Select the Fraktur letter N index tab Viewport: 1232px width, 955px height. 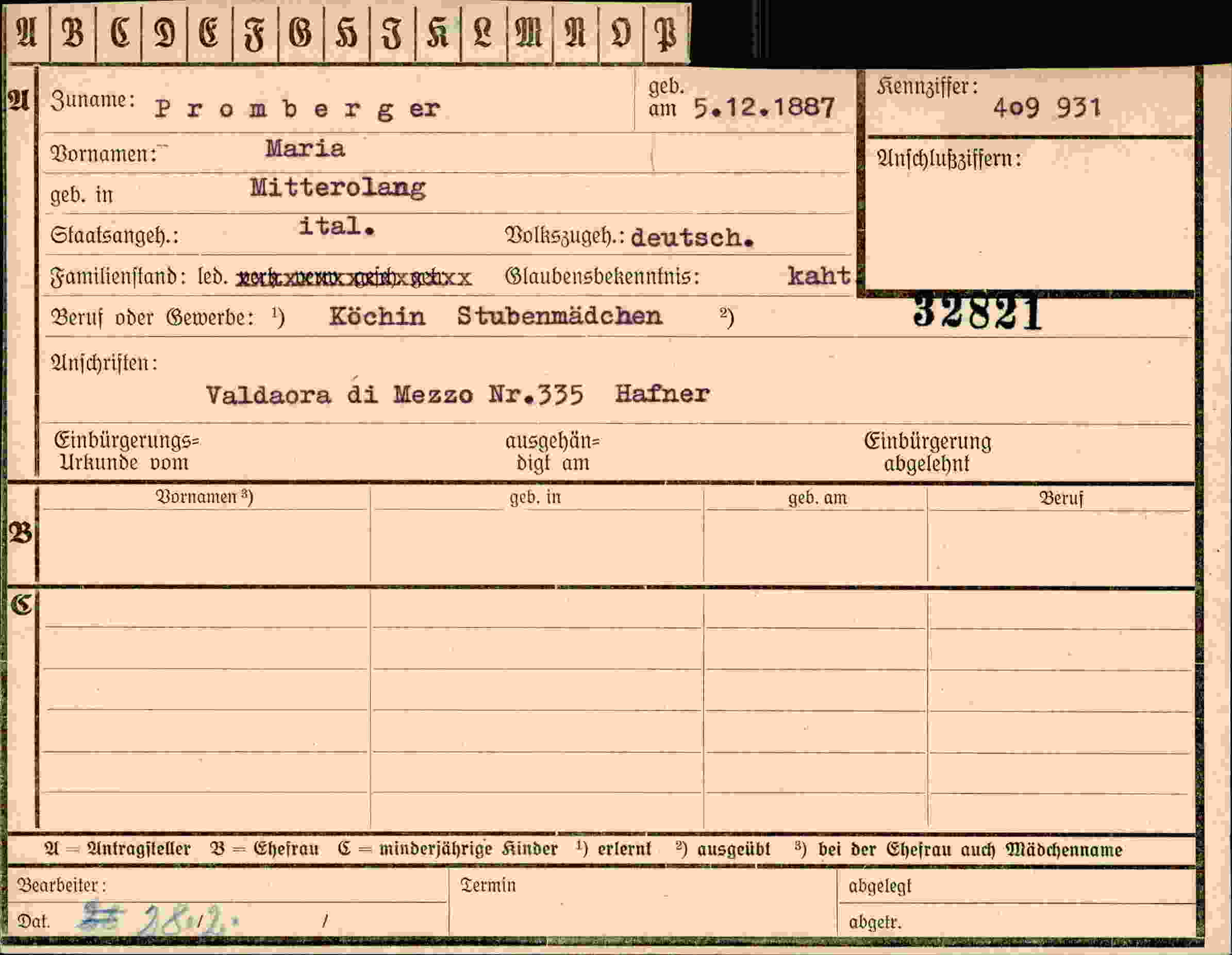point(575,32)
